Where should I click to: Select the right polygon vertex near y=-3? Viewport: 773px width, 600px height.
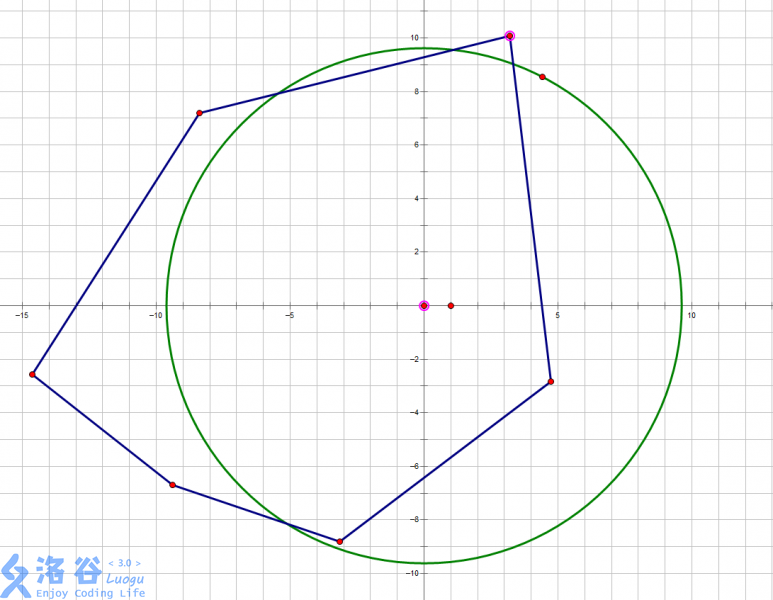pos(551,382)
